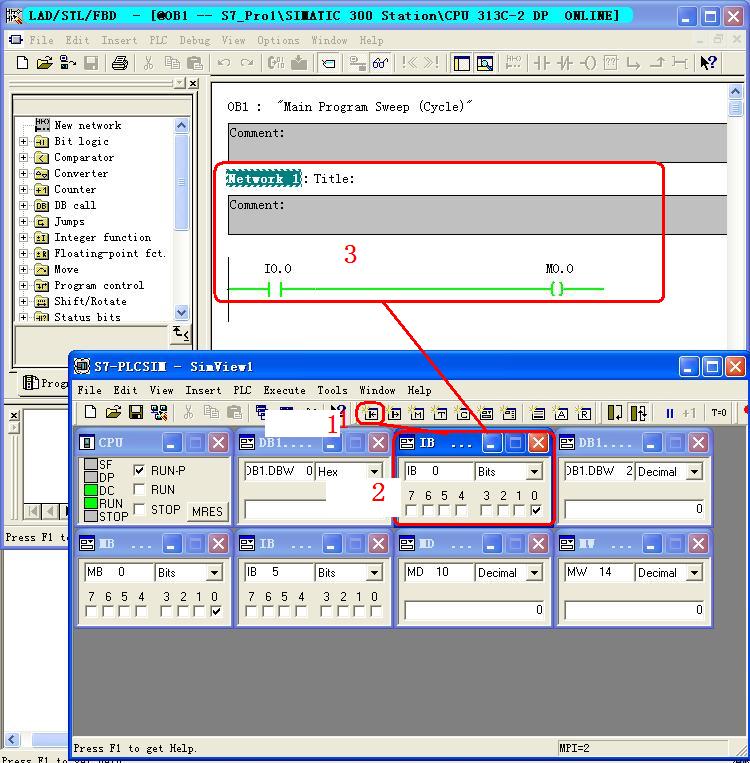Insert Input Variable in PLCSIM toolbar
The width and height of the screenshot is (750, 763).
372,413
